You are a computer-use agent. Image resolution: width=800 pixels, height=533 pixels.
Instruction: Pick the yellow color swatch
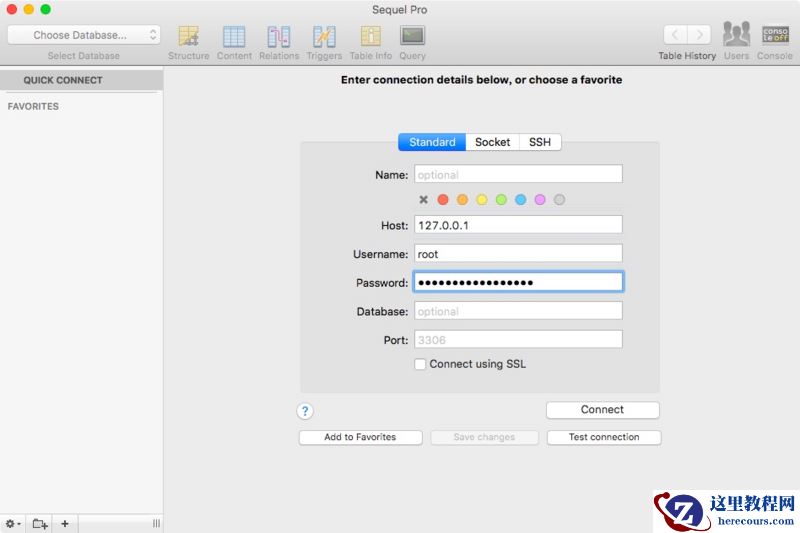click(482, 199)
